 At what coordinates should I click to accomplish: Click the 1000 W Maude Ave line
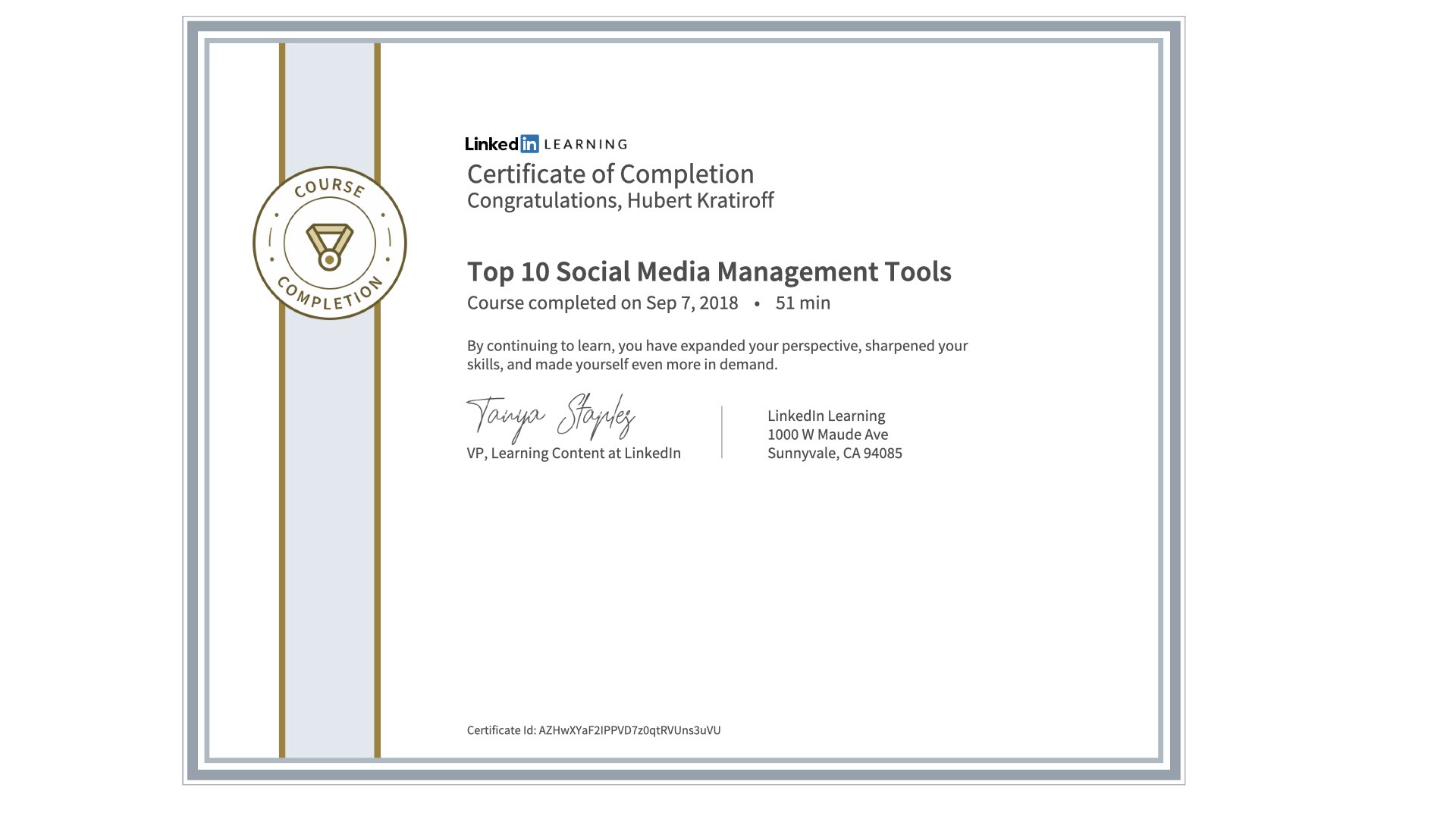coord(827,435)
